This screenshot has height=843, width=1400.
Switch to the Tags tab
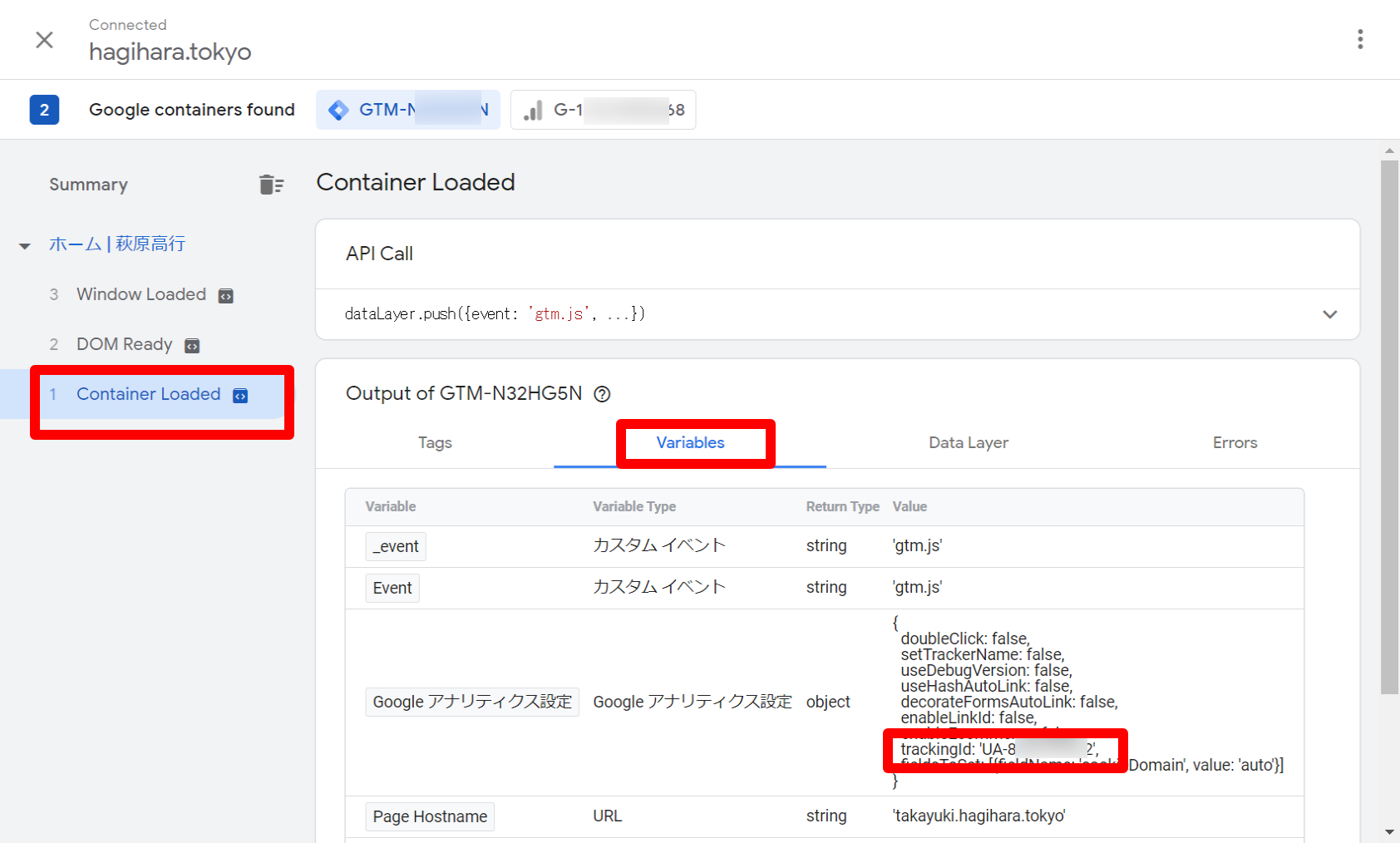coord(435,442)
